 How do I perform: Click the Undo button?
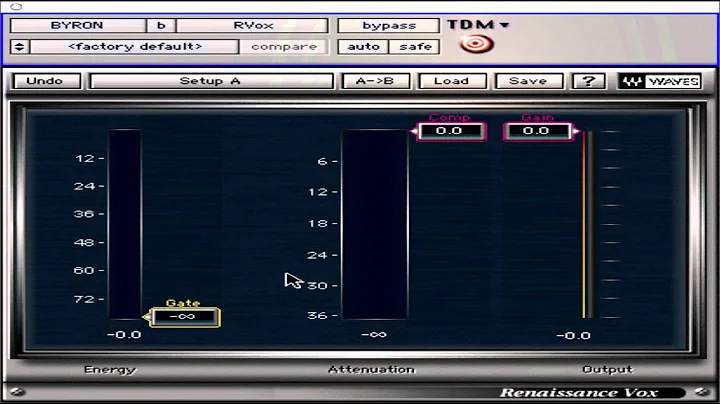tap(45, 81)
